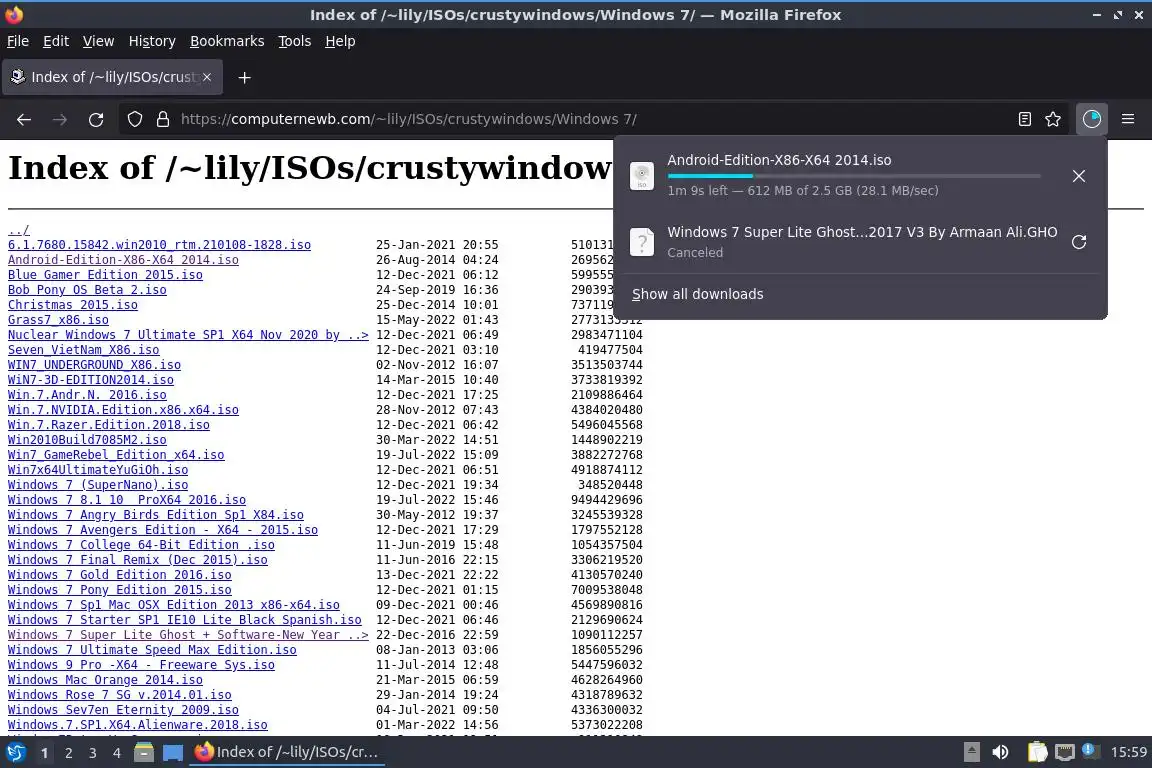Open Windows_Sev7en_Eternity_2009.iso link
The width and height of the screenshot is (1152, 768).
point(123,709)
